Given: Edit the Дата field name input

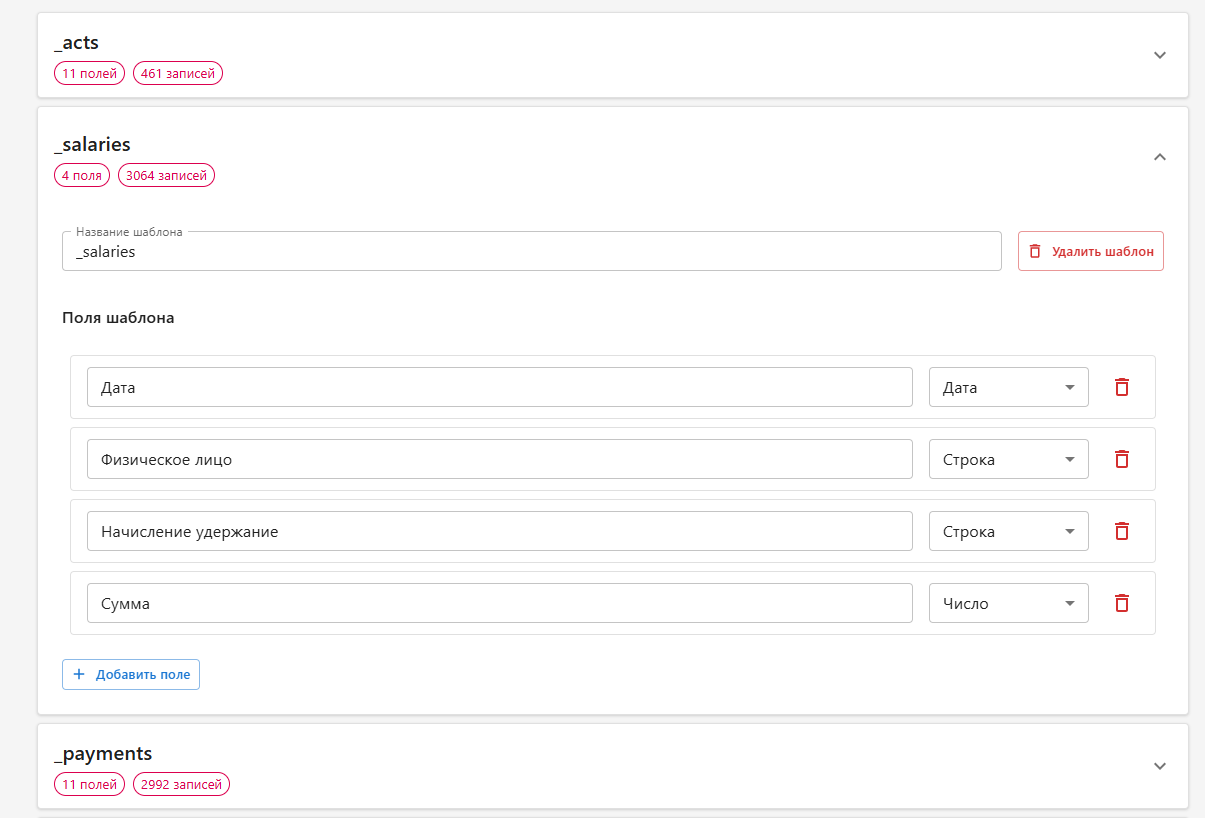Looking at the screenshot, I should coord(500,387).
